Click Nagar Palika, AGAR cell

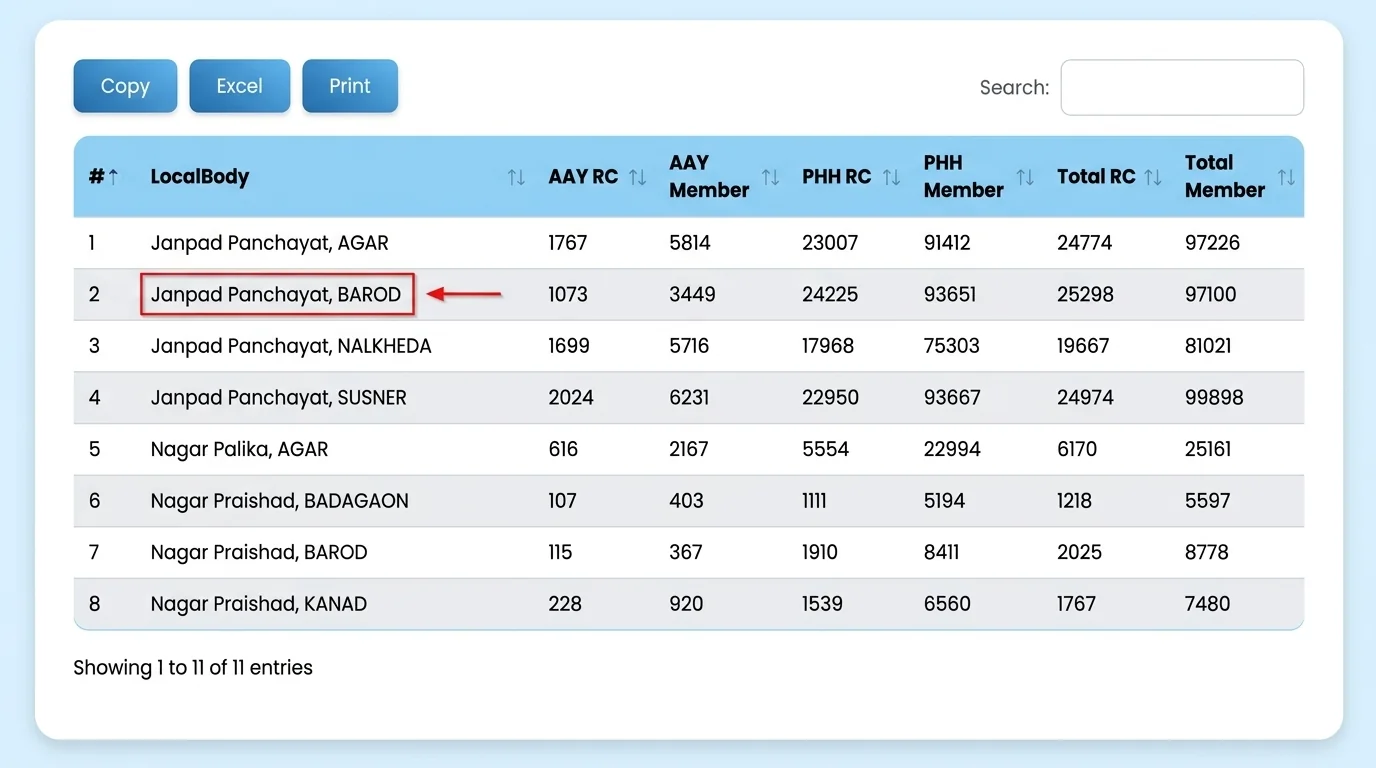tap(240, 449)
